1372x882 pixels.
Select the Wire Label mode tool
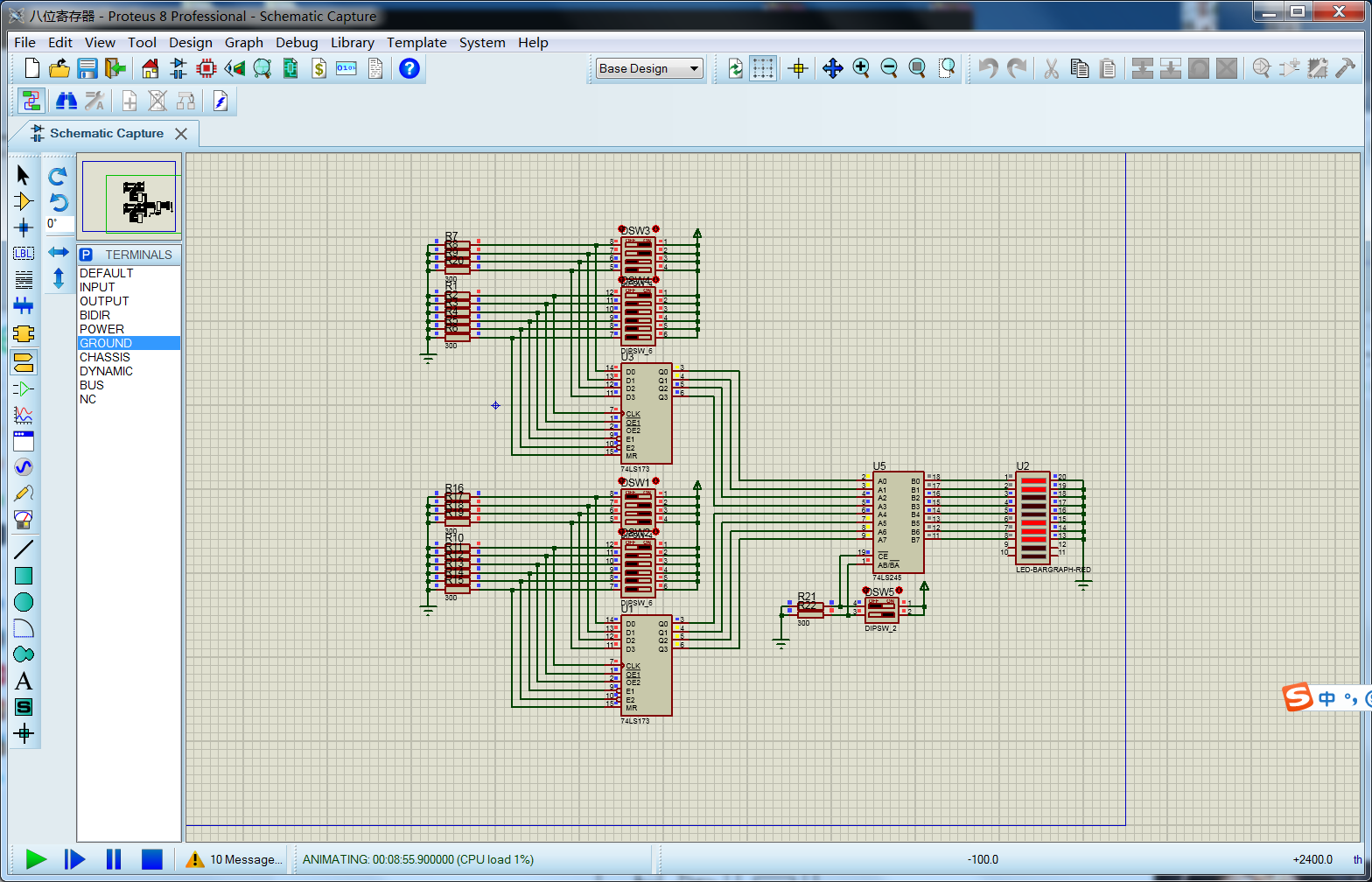click(x=24, y=254)
